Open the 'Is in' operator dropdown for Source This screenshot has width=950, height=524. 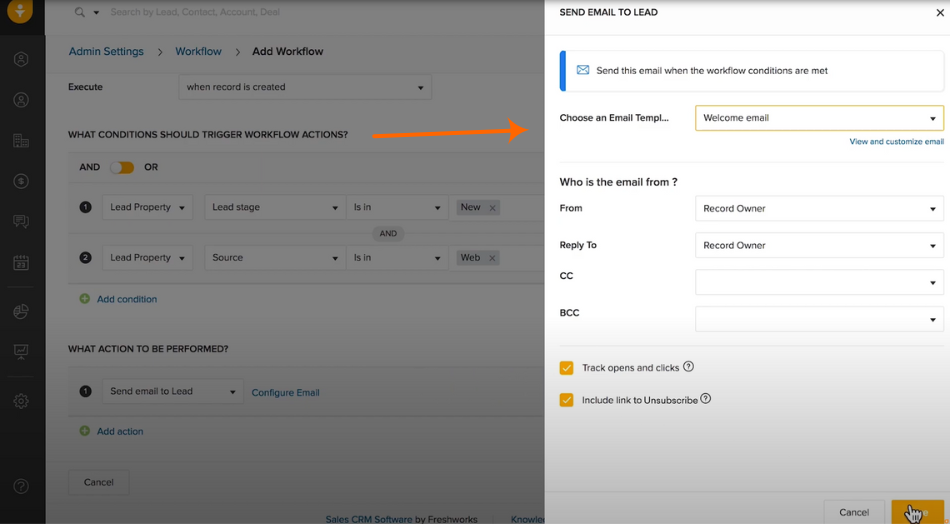[x=397, y=257]
